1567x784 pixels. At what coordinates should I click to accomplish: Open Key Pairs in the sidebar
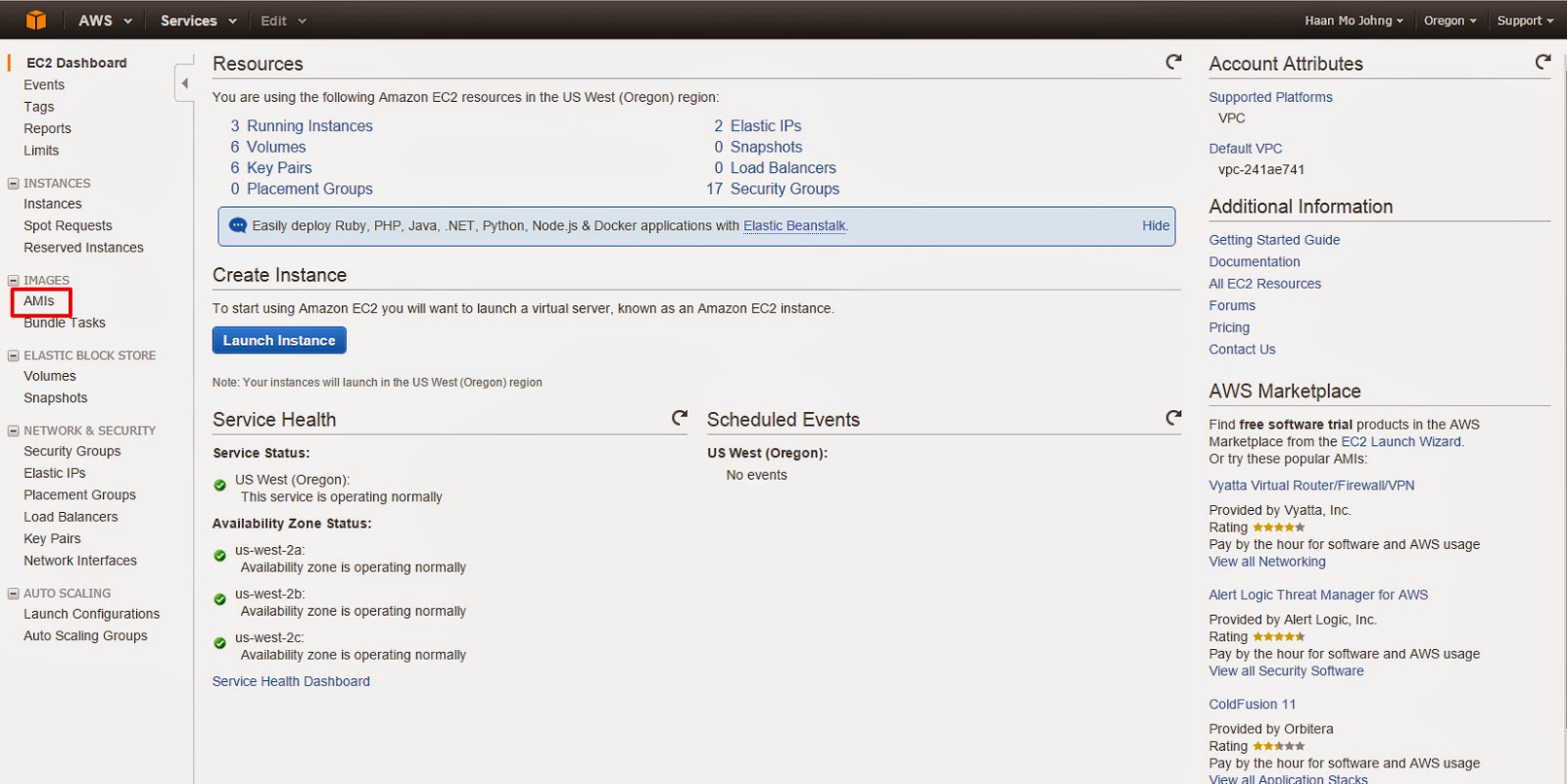point(52,539)
